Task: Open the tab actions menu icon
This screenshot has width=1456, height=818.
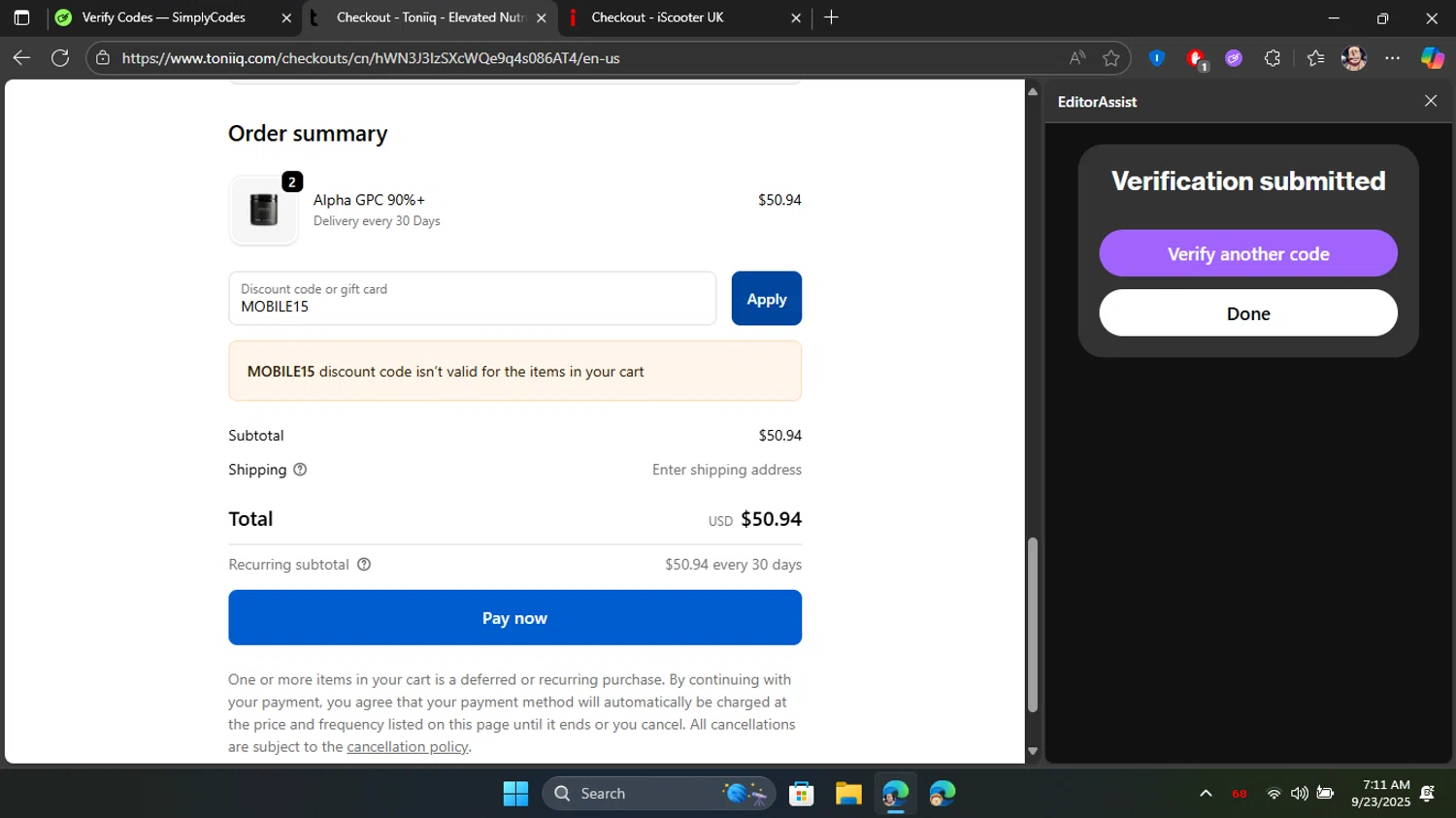Action: pyautogui.click(x=21, y=17)
